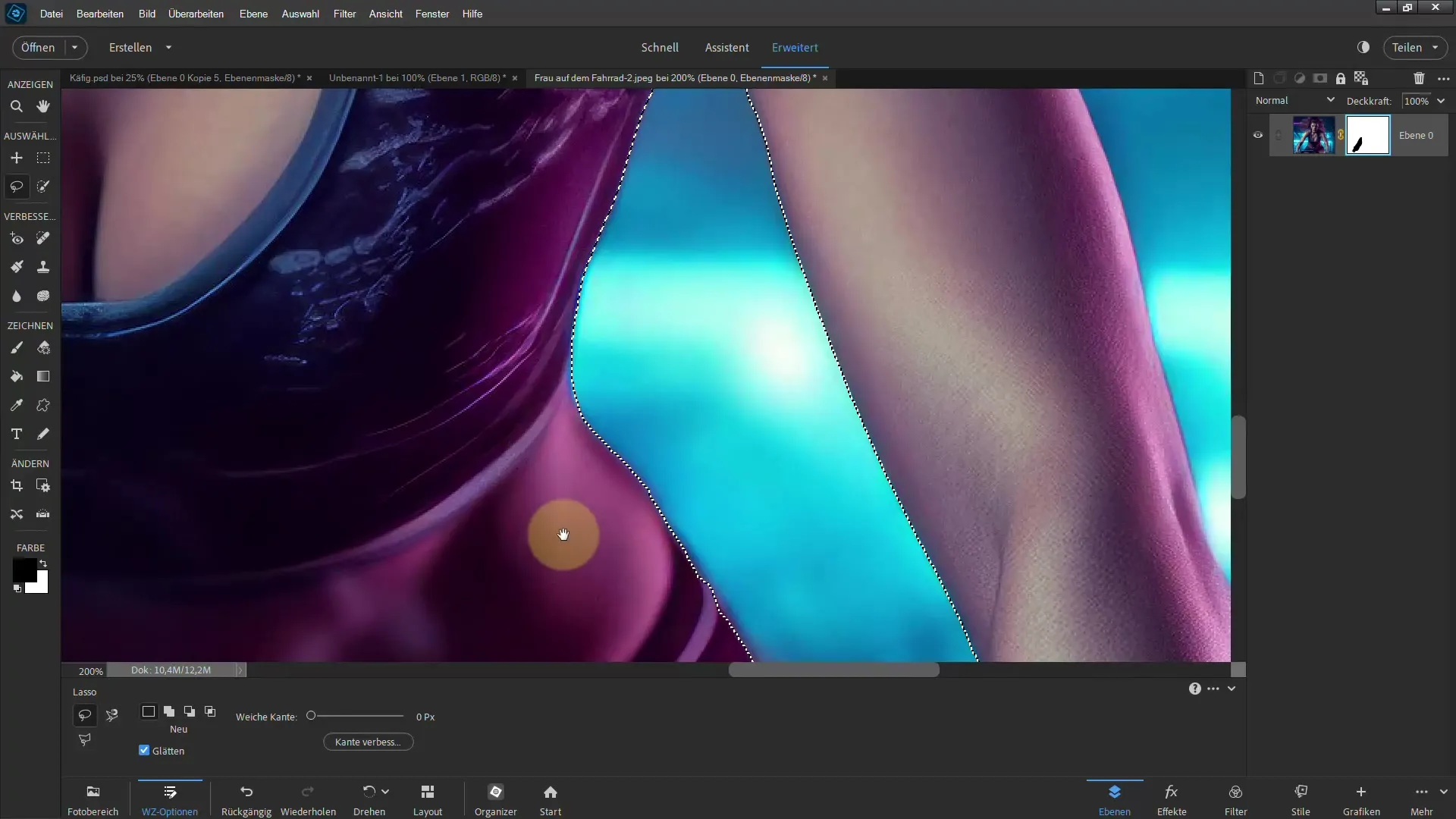Select the Rectangular Marquee tool
This screenshot has height=819, width=1456.
pos(43,158)
